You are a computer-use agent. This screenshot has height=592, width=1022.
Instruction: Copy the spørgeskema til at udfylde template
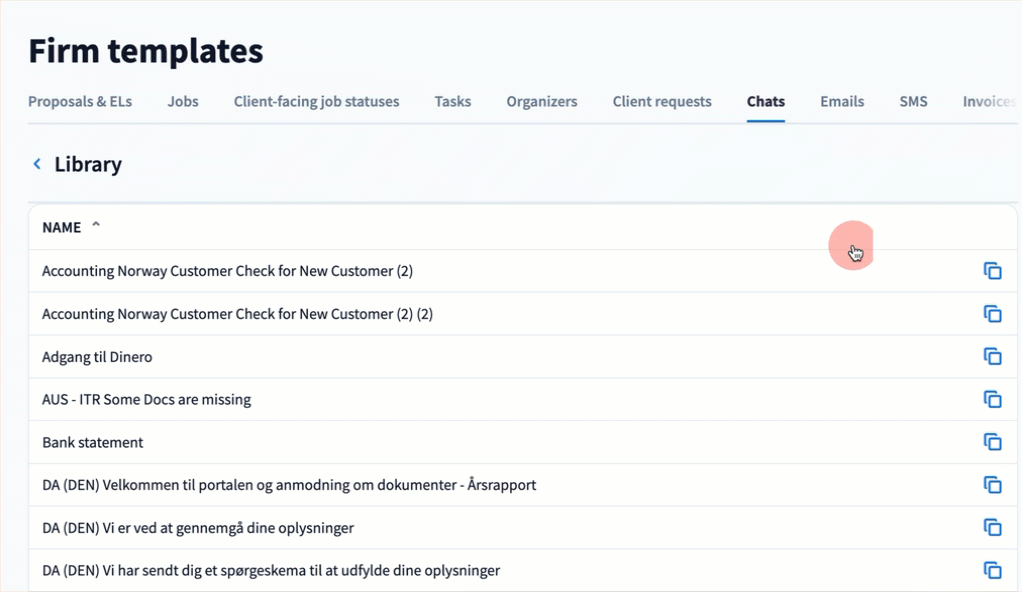992,571
